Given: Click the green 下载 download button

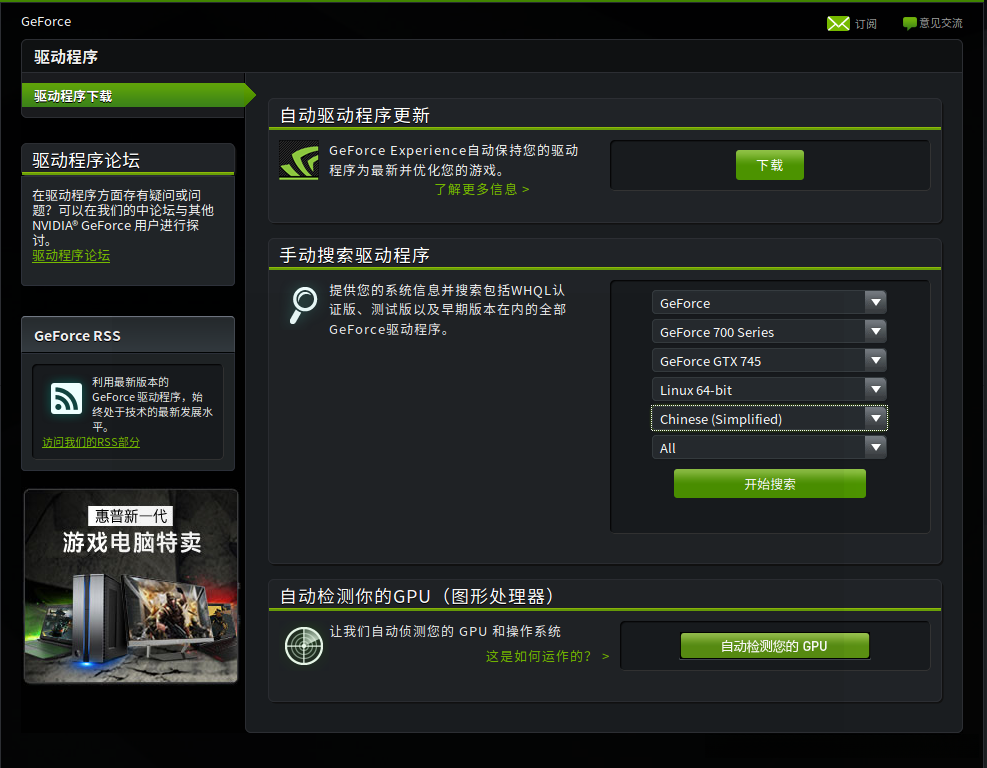Looking at the screenshot, I should pos(769,165).
